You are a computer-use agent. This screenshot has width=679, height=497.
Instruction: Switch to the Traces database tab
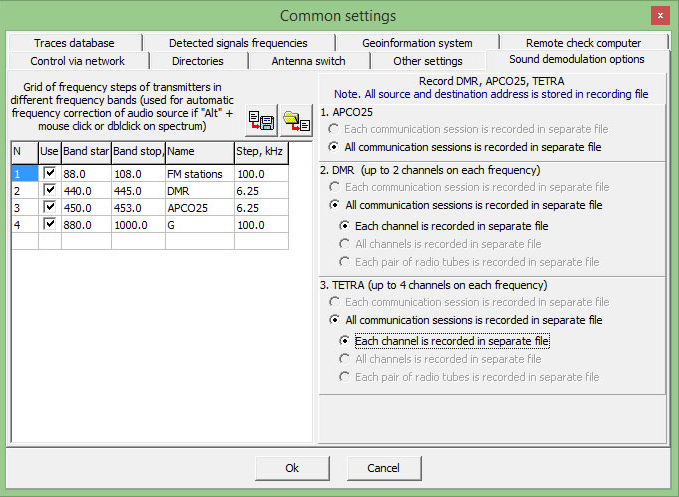[x=74, y=43]
